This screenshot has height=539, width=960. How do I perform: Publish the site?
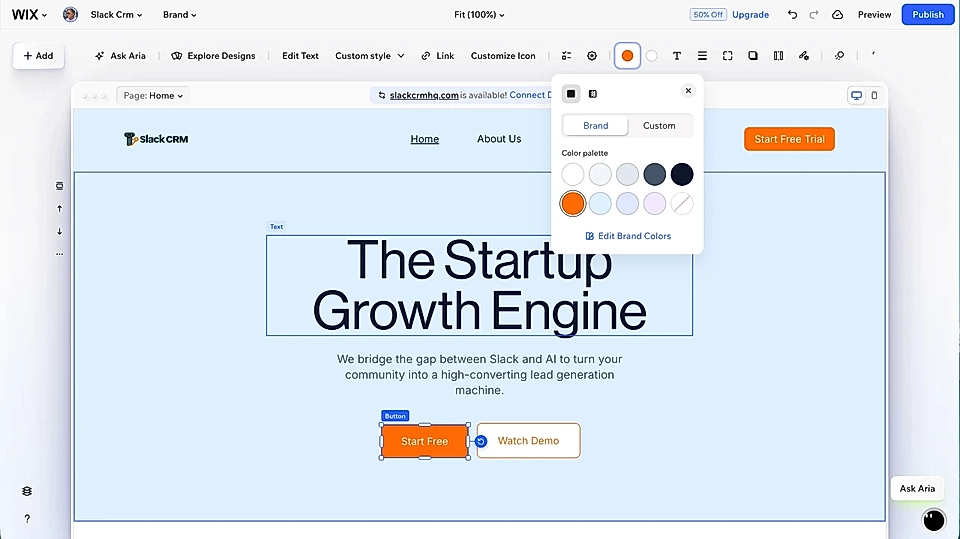(x=928, y=14)
